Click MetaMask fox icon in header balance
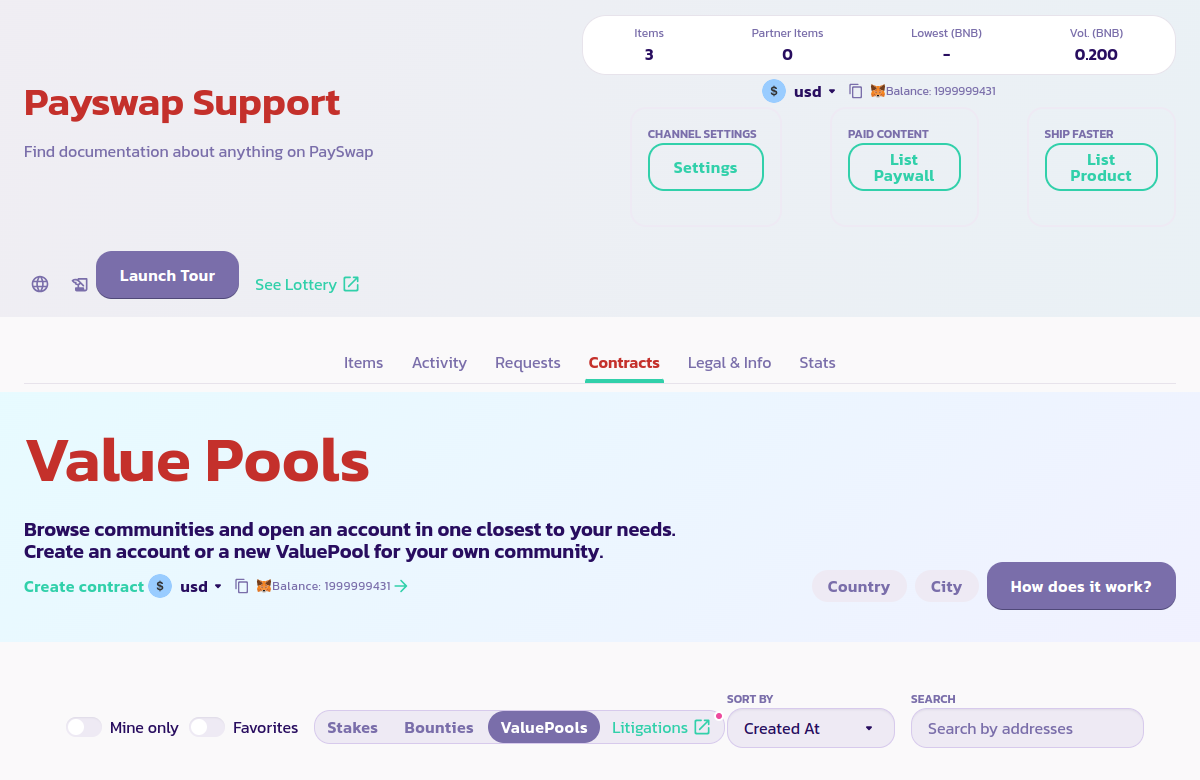Screen dimensions: 1200x780 (x=878, y=91)
